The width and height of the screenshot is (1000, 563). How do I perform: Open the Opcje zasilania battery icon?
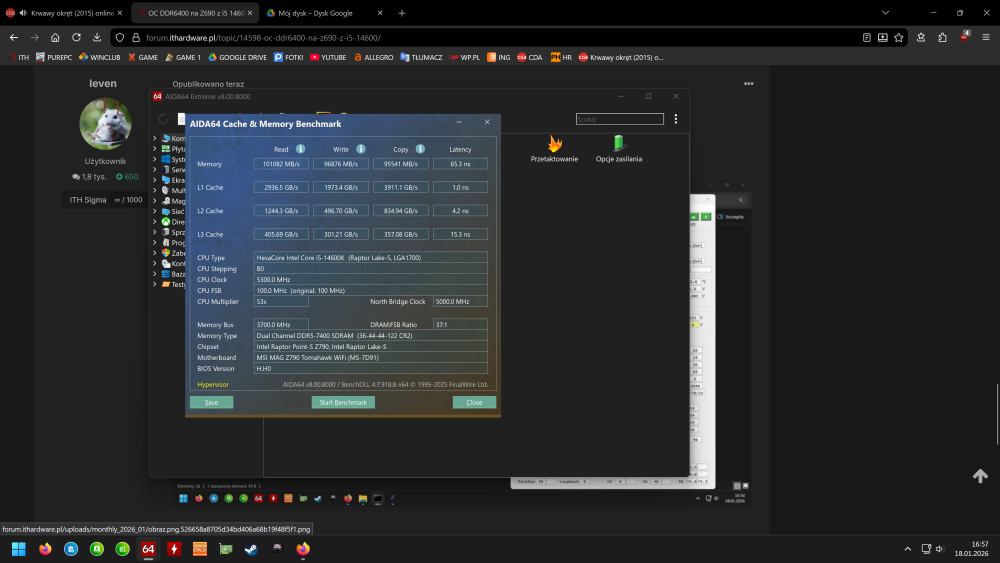pos(618,144)
